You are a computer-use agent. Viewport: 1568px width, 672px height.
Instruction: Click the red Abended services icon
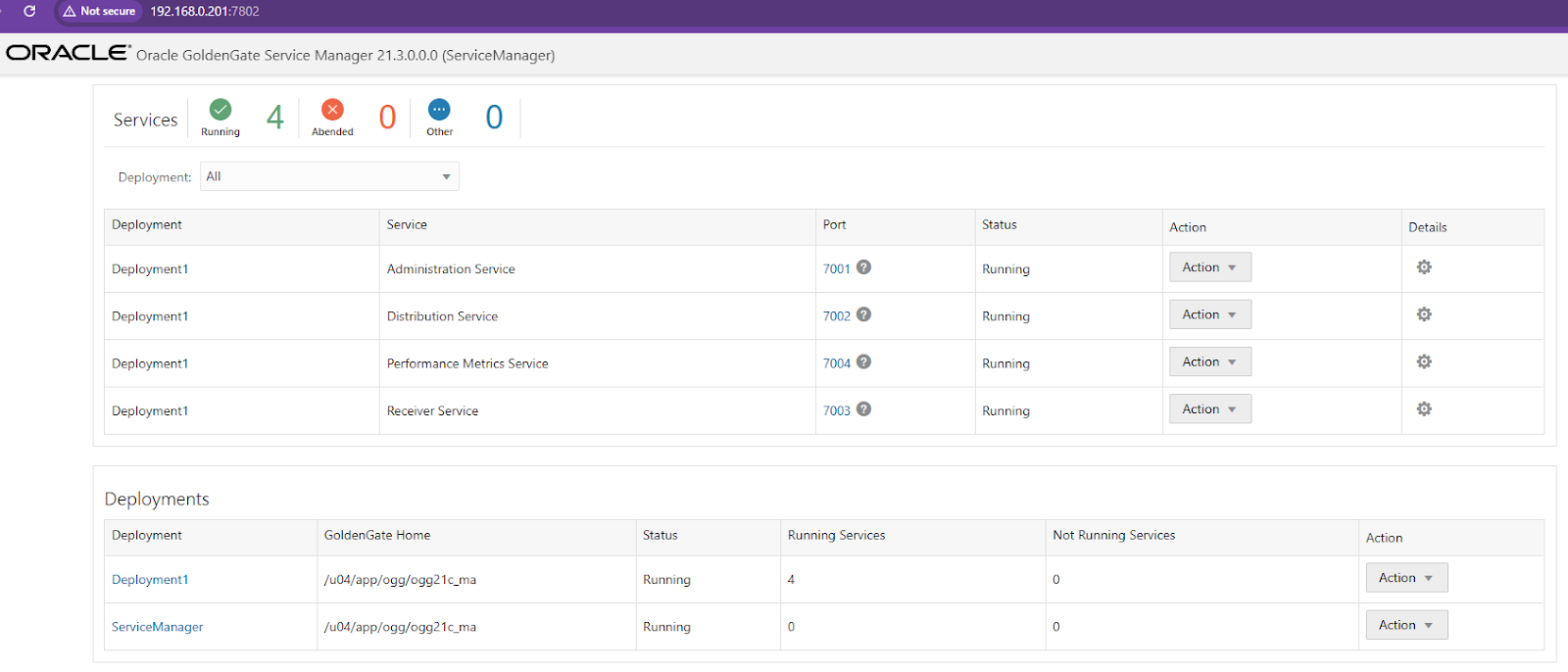click(332, 109)
